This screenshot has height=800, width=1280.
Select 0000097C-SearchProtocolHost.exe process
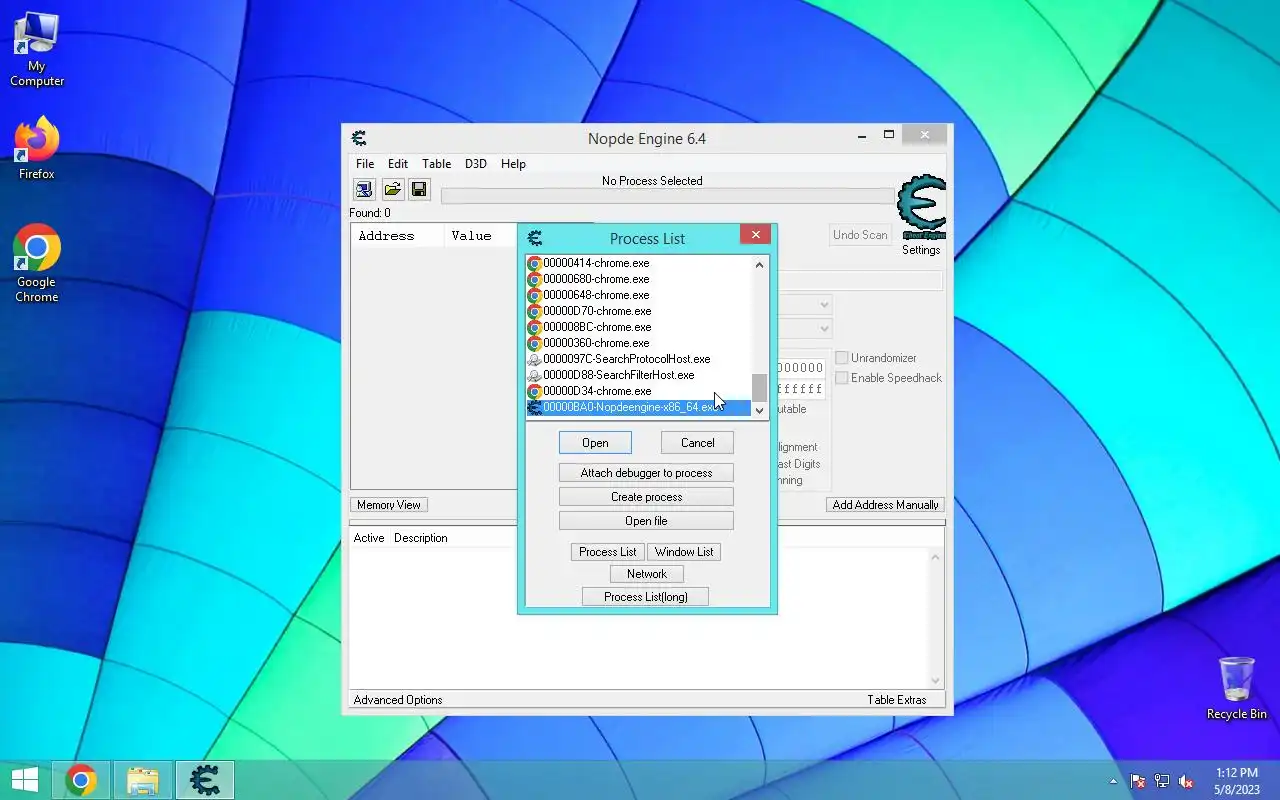638,359
